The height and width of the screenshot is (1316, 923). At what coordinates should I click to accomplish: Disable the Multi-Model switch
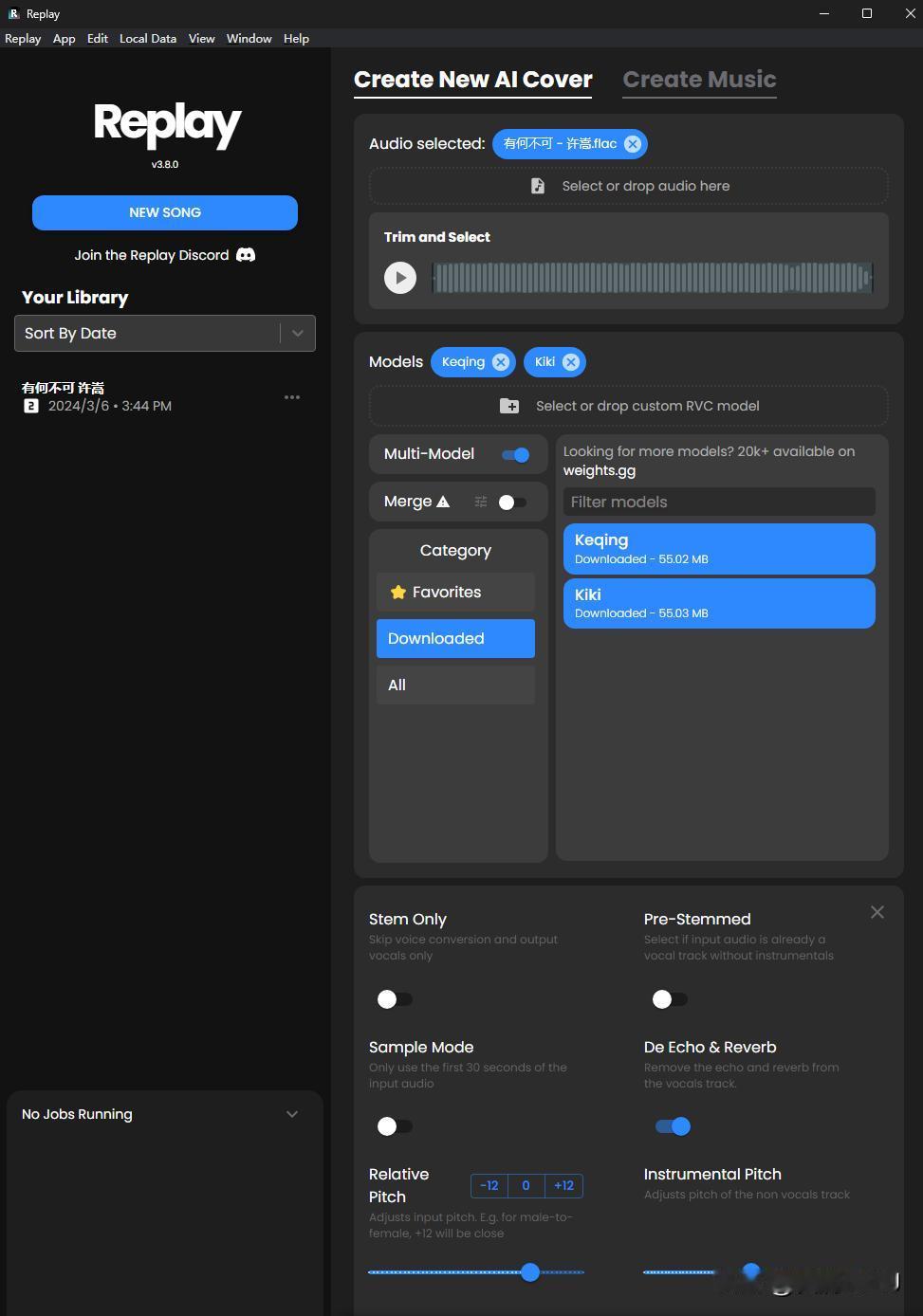tap(516, 455)
